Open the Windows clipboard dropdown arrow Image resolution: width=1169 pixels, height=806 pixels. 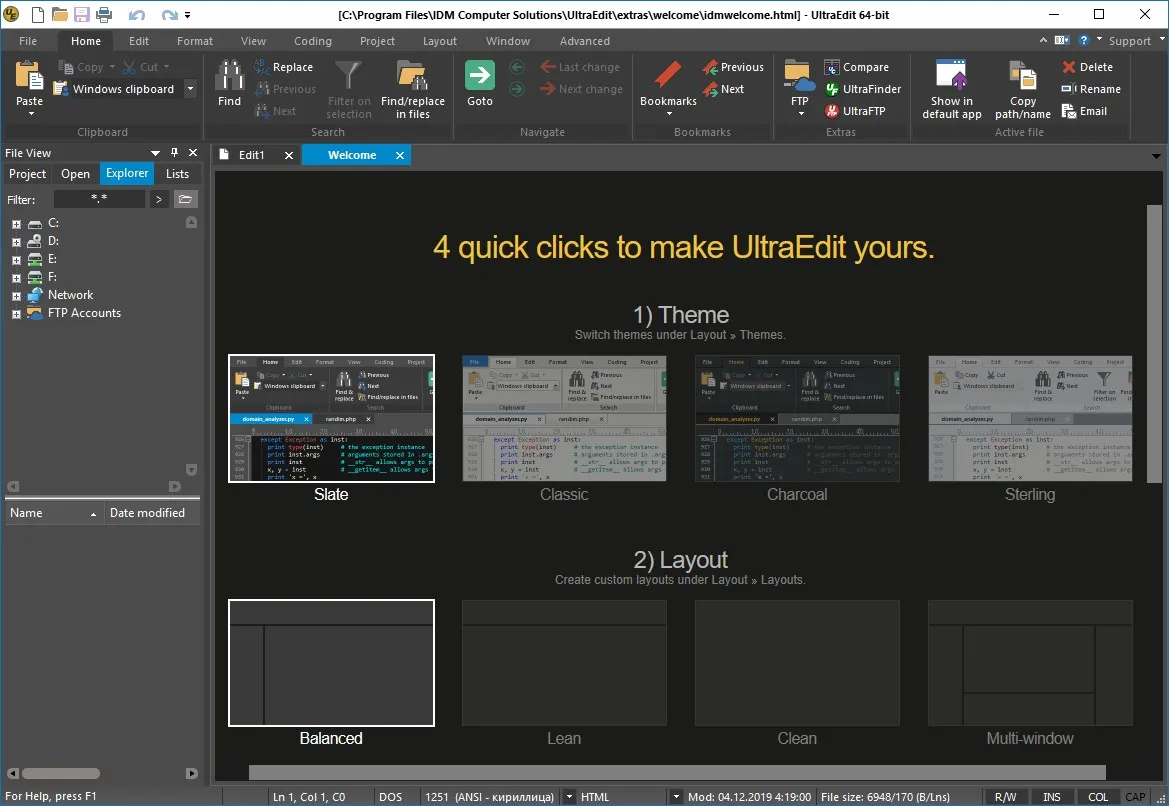(191, 89)
